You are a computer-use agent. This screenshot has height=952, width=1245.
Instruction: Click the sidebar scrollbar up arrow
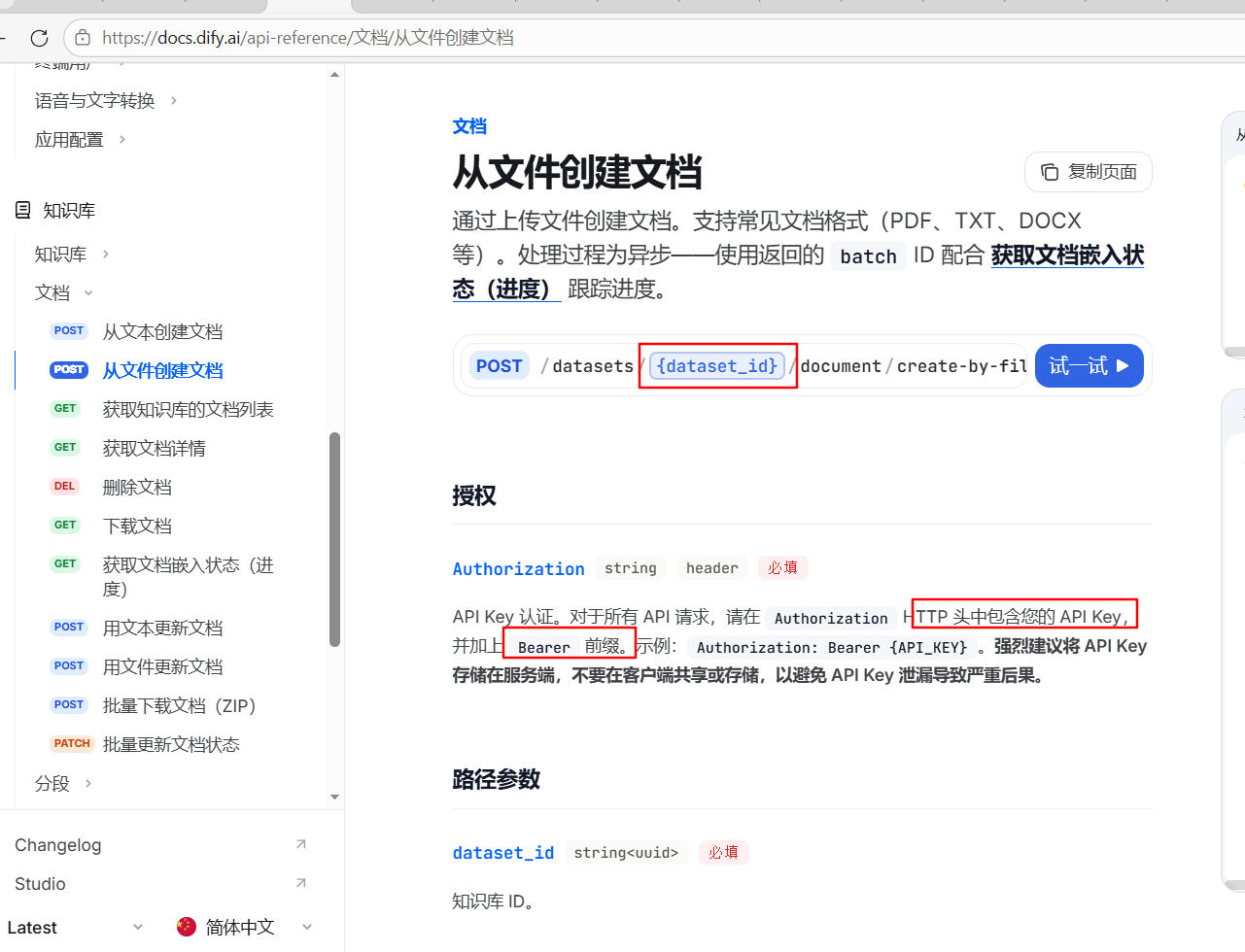(334, 75)
